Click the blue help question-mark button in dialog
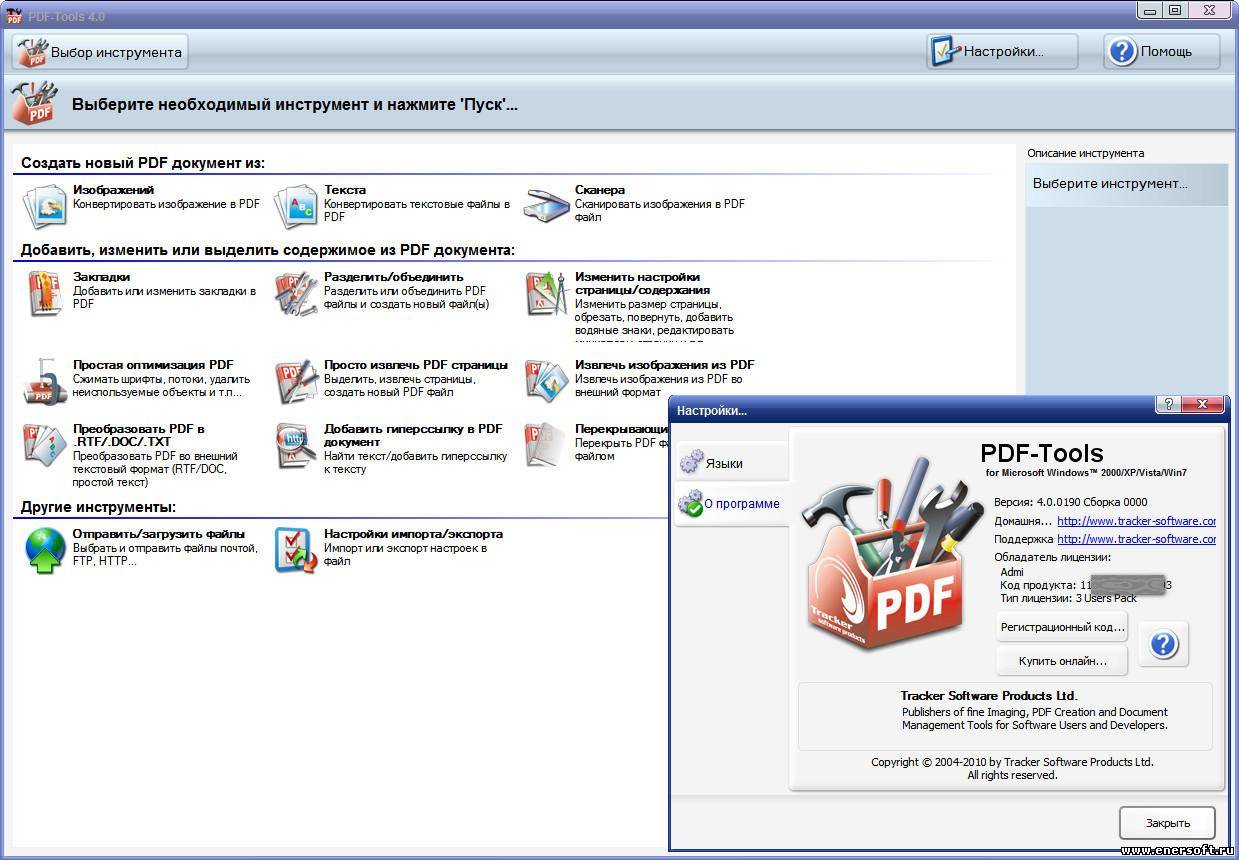This screenshot has height=860, width=1239. tap(1163, 644)
